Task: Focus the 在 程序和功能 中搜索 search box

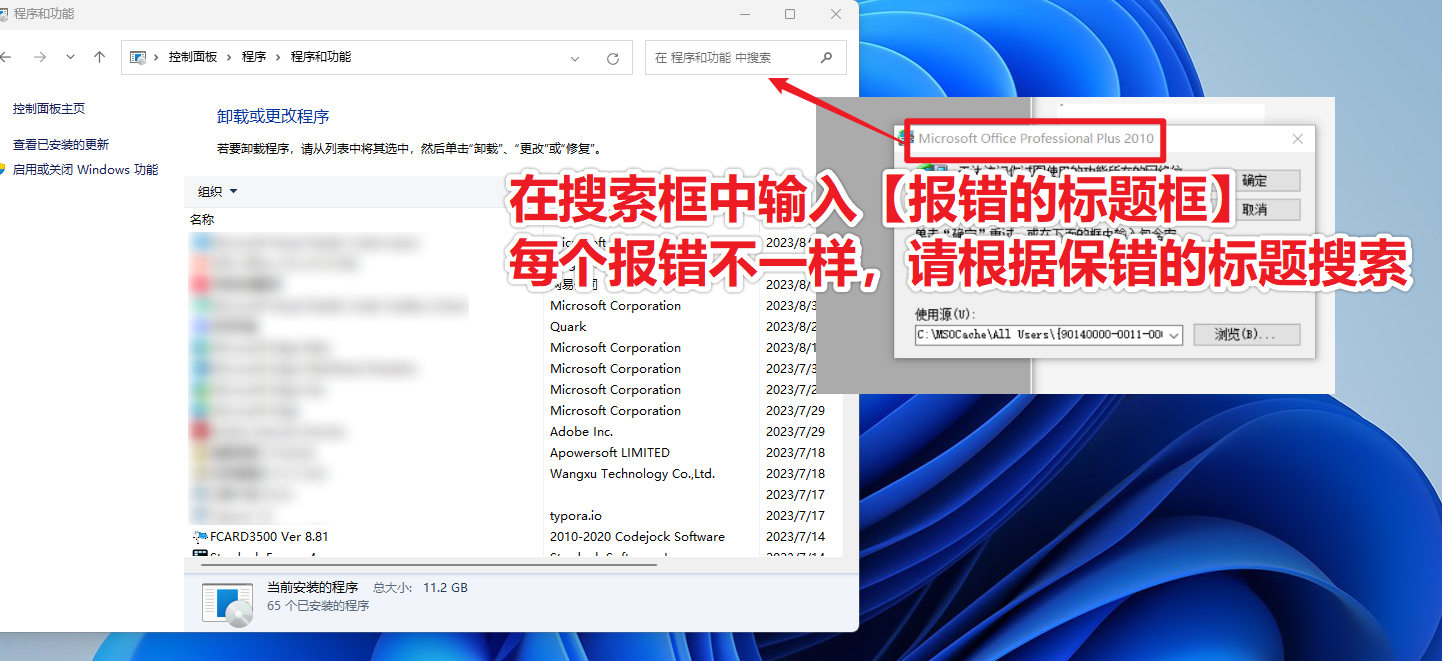Action: click(746, 58)
